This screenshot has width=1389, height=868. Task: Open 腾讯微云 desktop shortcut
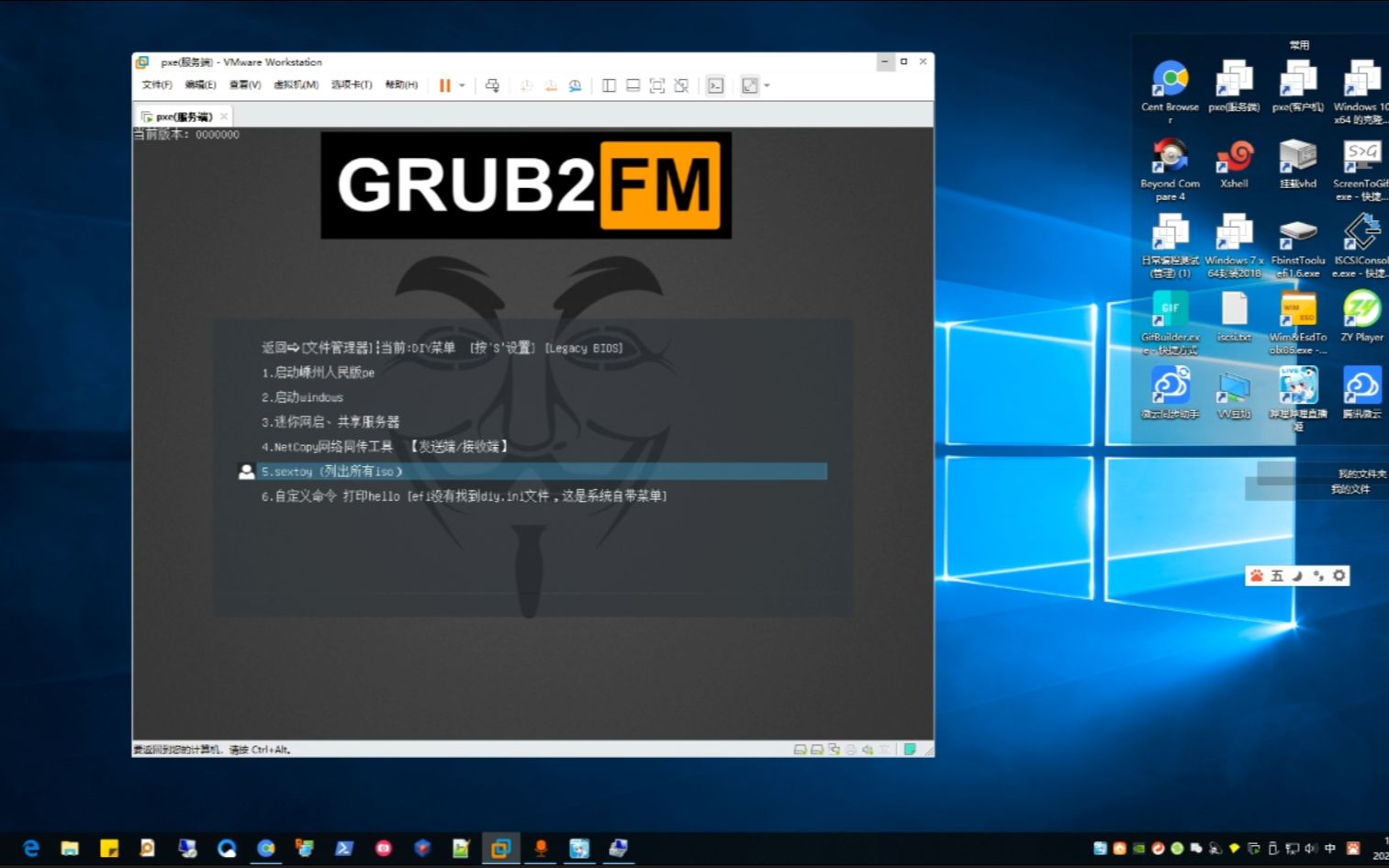(1362, 393)
